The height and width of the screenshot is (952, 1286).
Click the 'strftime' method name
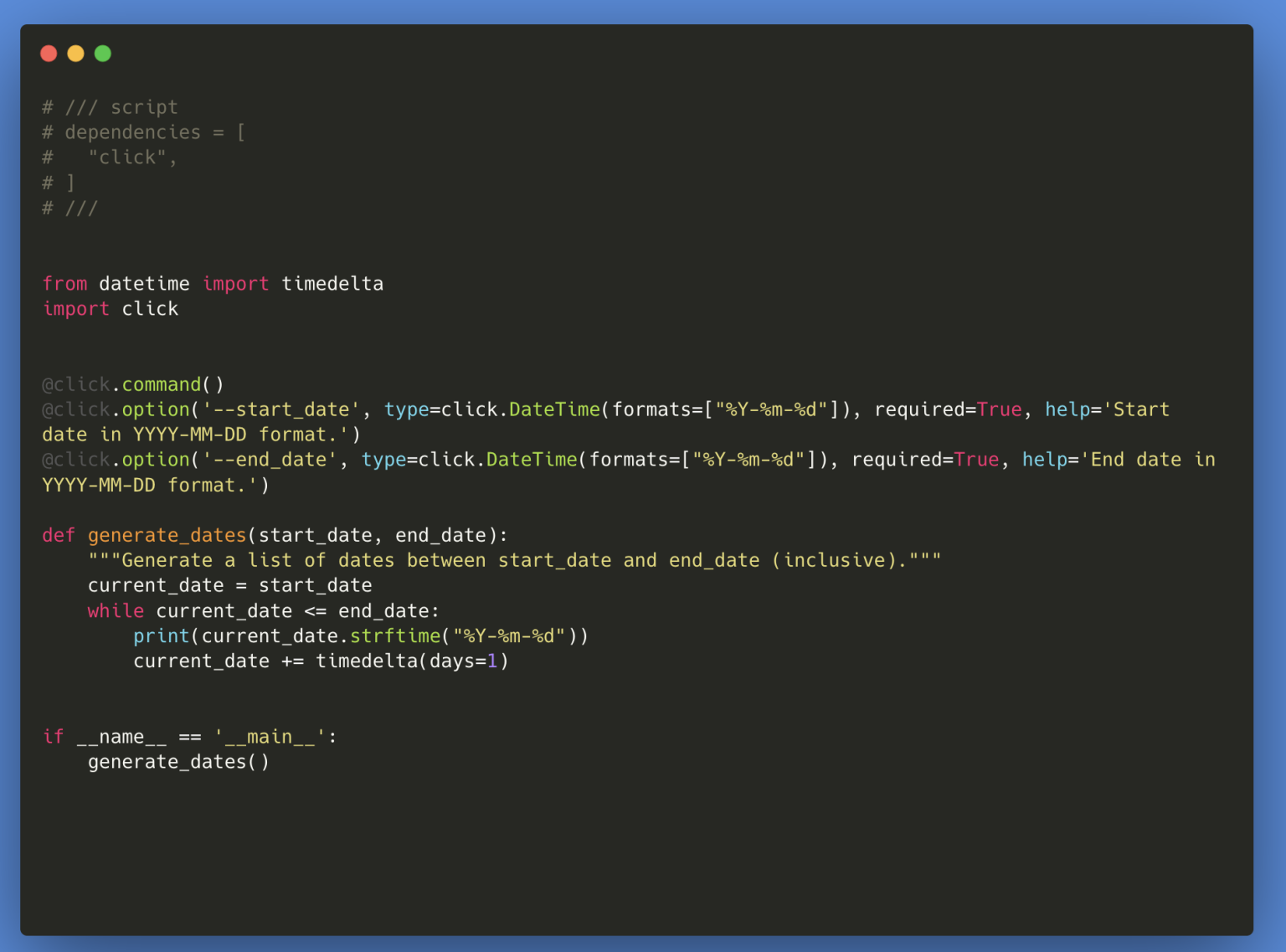[394, 636]
